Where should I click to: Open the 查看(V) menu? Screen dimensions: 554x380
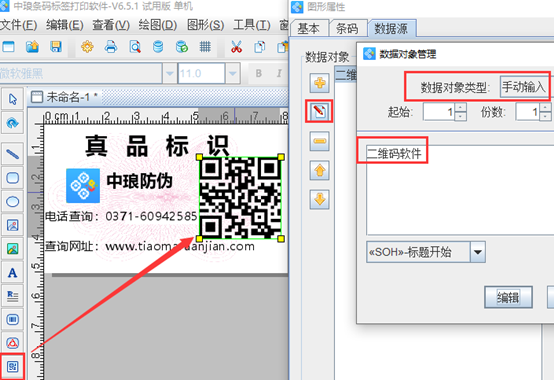click(x=111, y=25)
